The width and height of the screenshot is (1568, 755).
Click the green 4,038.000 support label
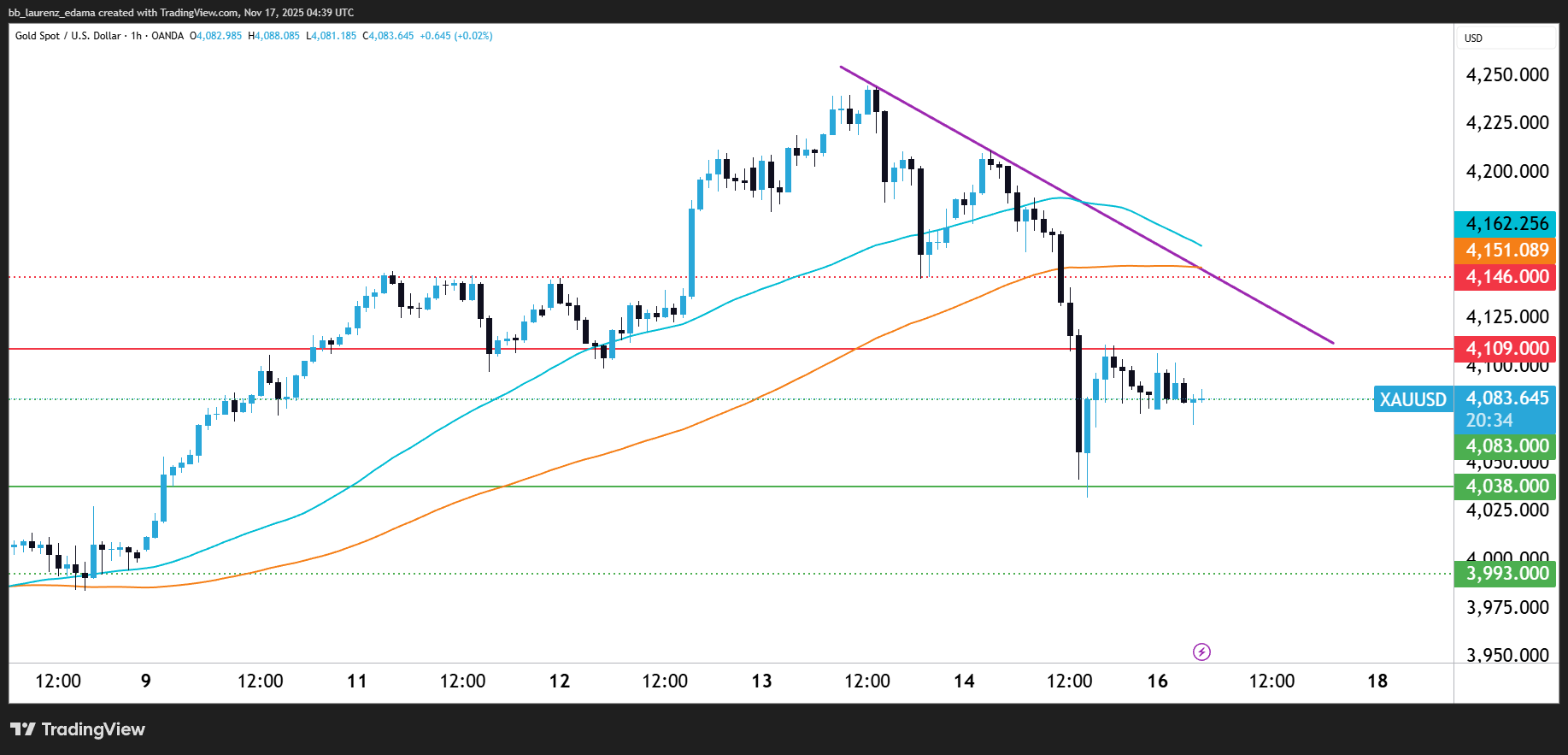[x=1505, y=487]
